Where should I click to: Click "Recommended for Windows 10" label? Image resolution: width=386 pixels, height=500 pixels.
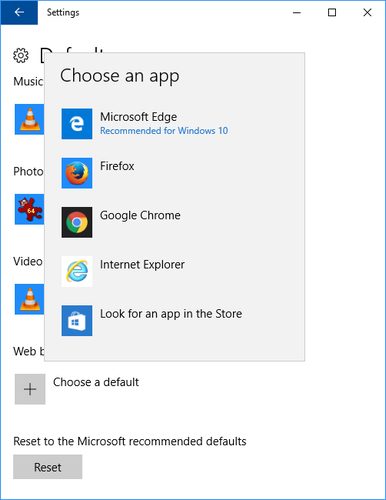pyautogui.click(x=164, y=131)
